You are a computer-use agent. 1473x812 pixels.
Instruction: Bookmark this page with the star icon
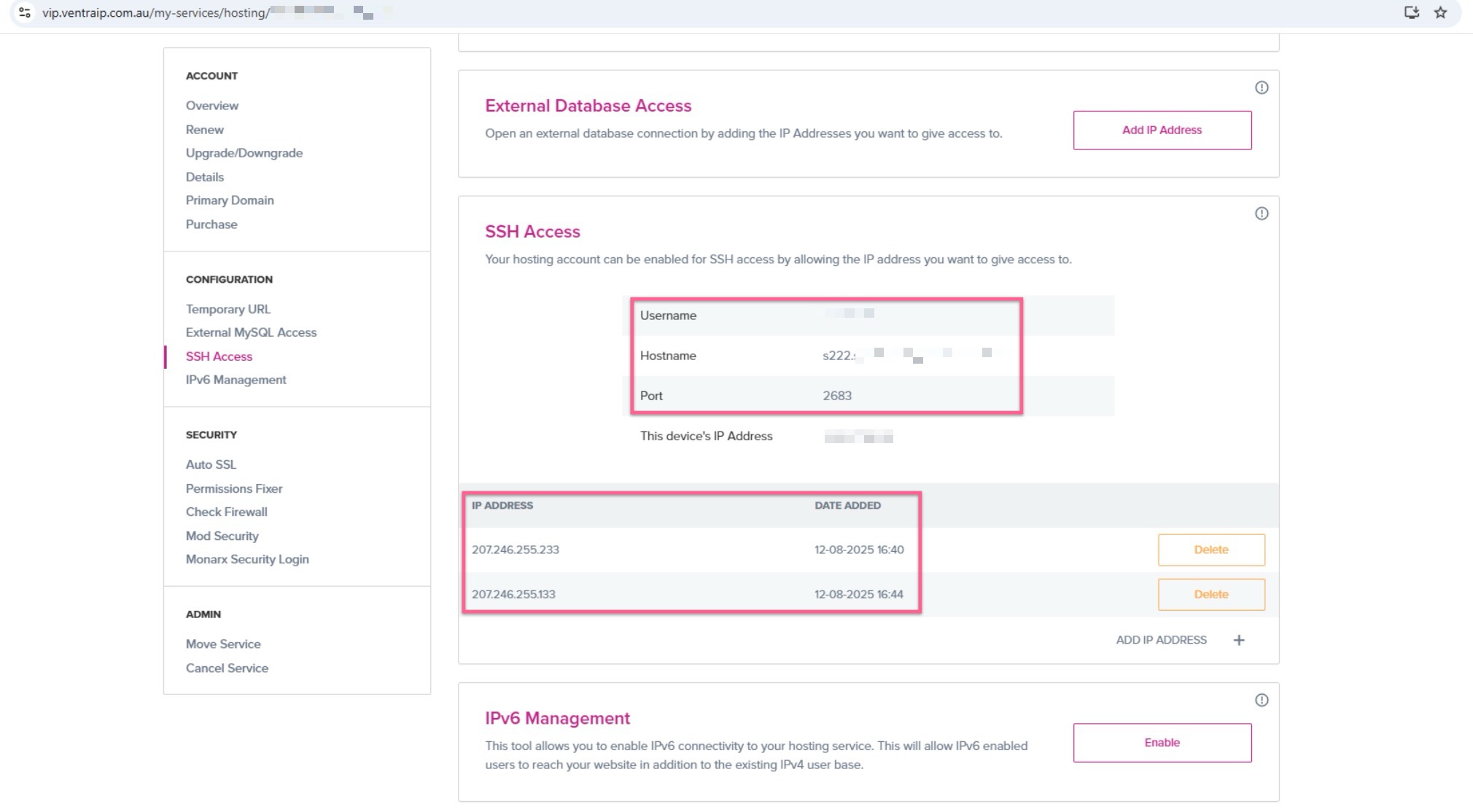1440,12
